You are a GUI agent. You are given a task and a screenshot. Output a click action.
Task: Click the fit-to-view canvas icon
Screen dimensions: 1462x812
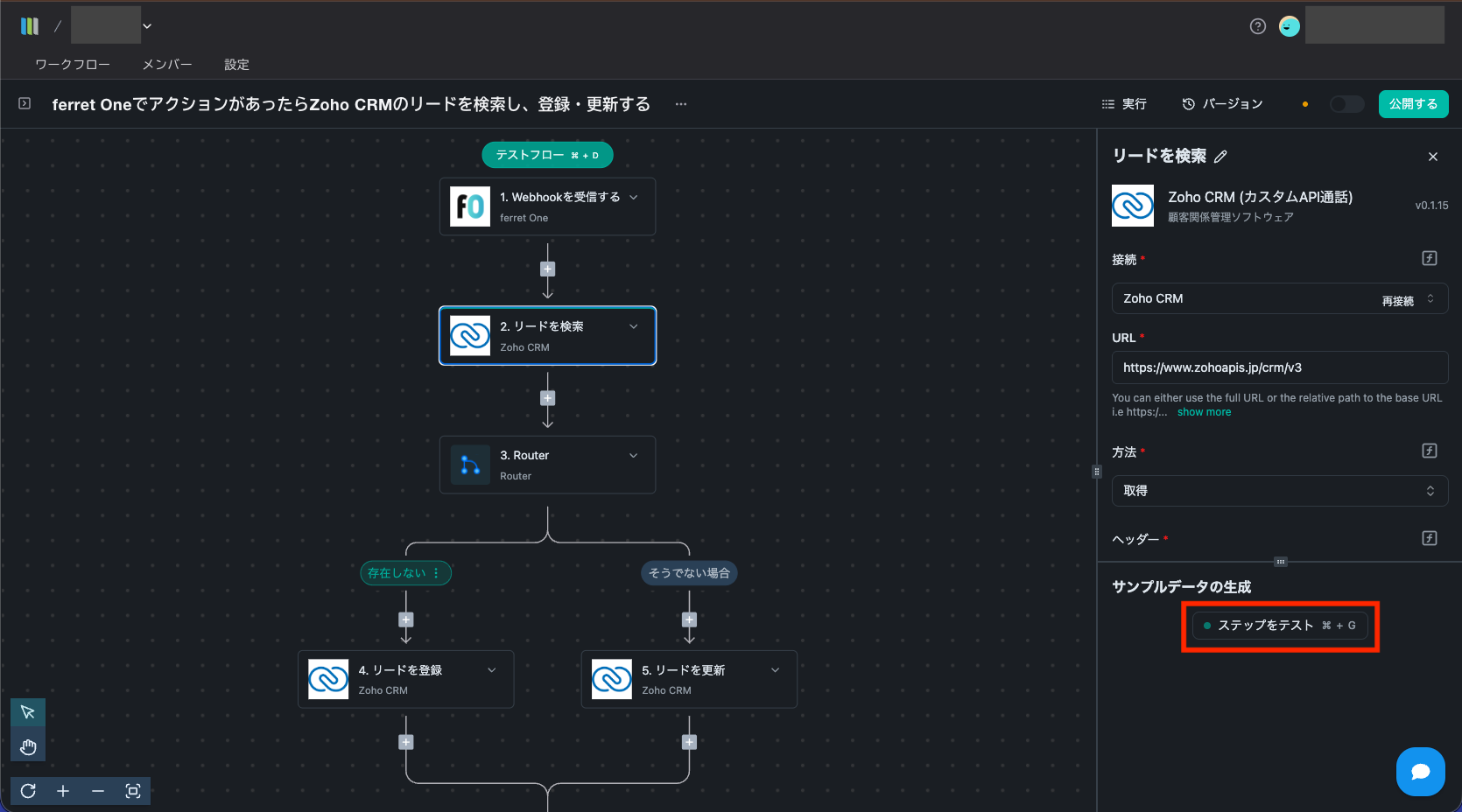coord(133,791)
